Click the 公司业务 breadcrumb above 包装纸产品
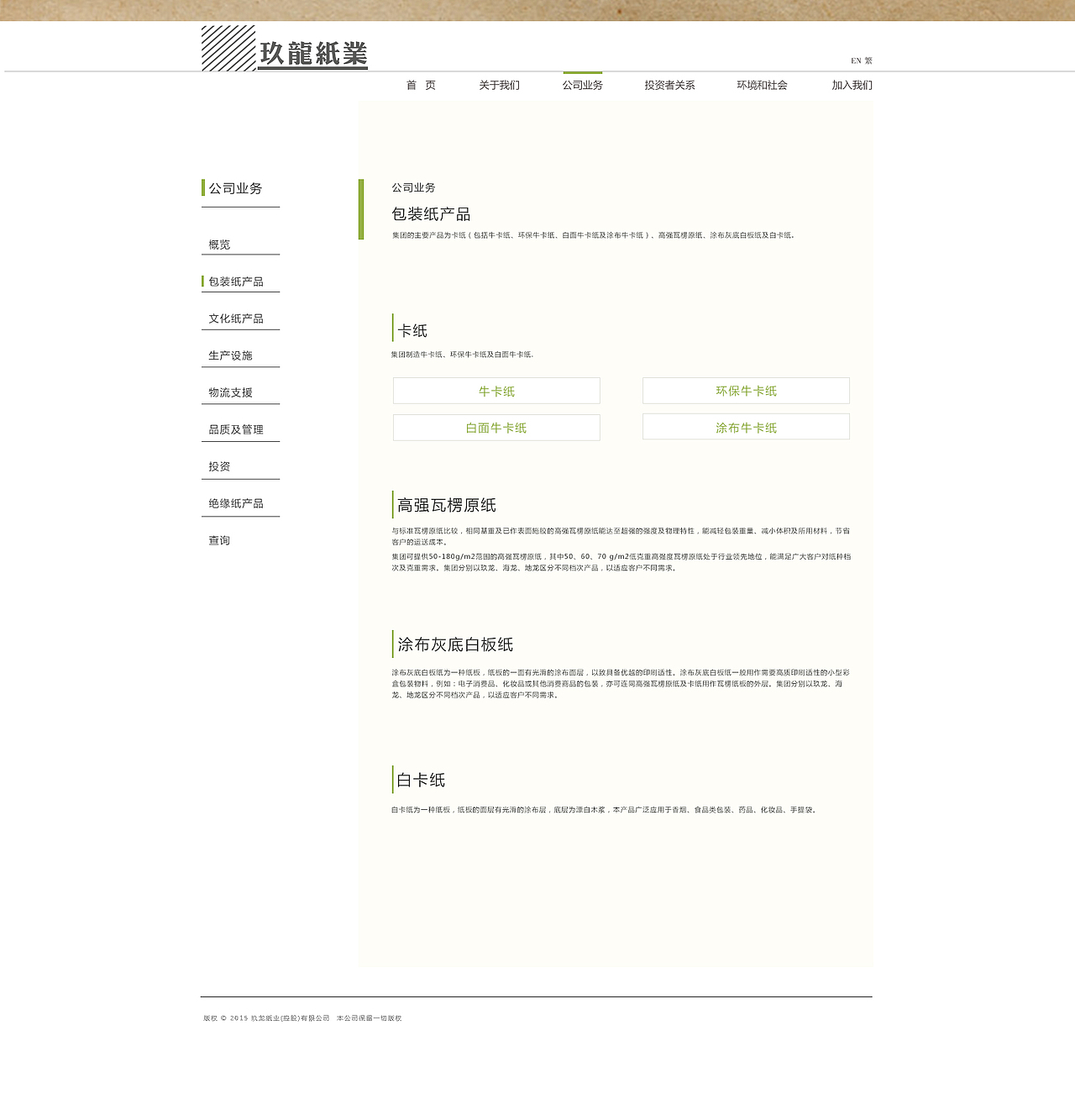 click(413, 187)
